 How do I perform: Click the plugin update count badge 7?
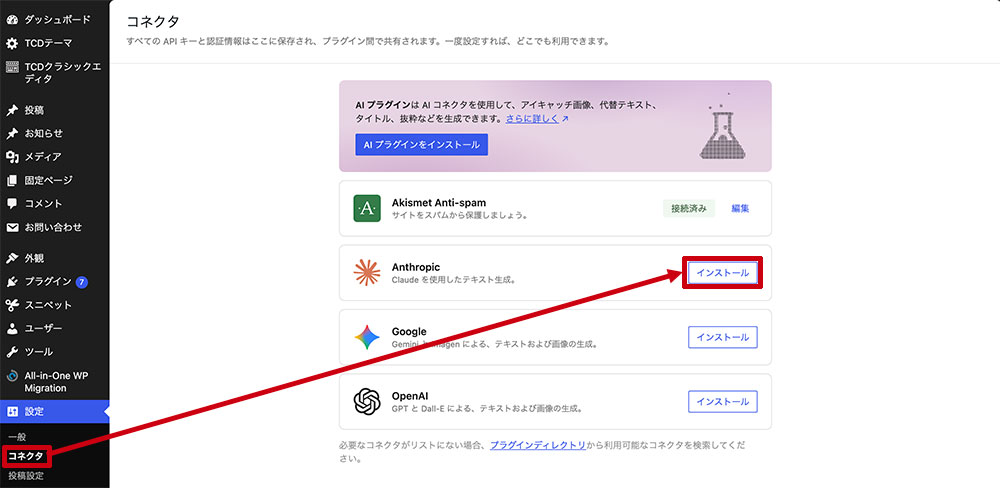click(82, 282)
